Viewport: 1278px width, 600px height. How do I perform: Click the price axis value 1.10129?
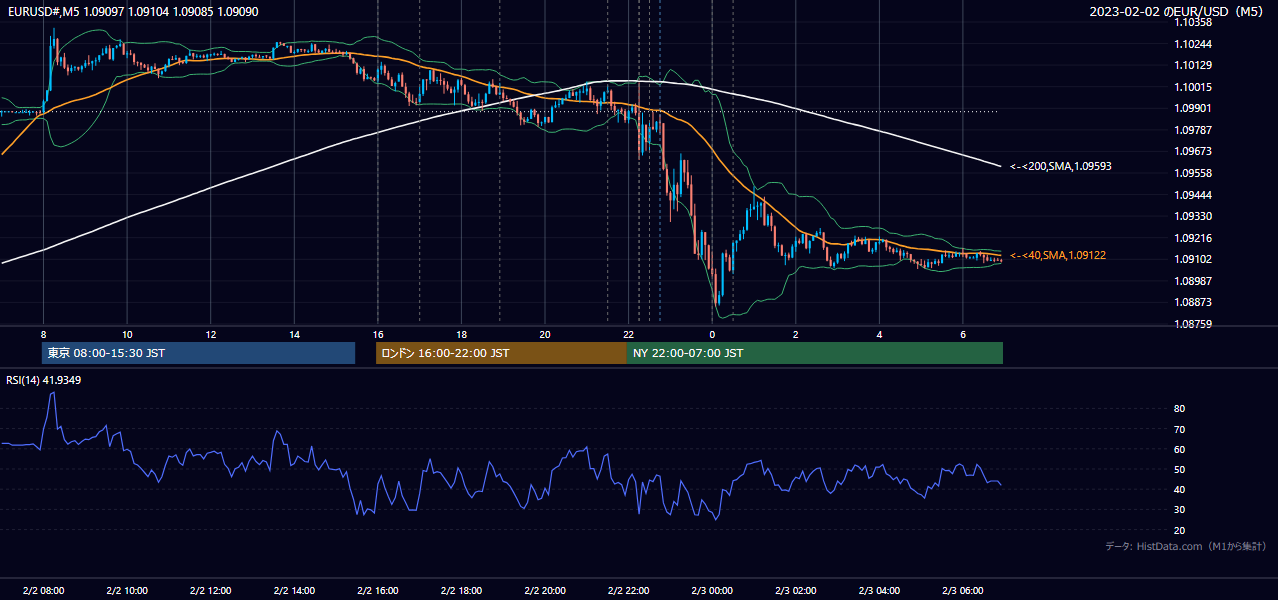1192,65
